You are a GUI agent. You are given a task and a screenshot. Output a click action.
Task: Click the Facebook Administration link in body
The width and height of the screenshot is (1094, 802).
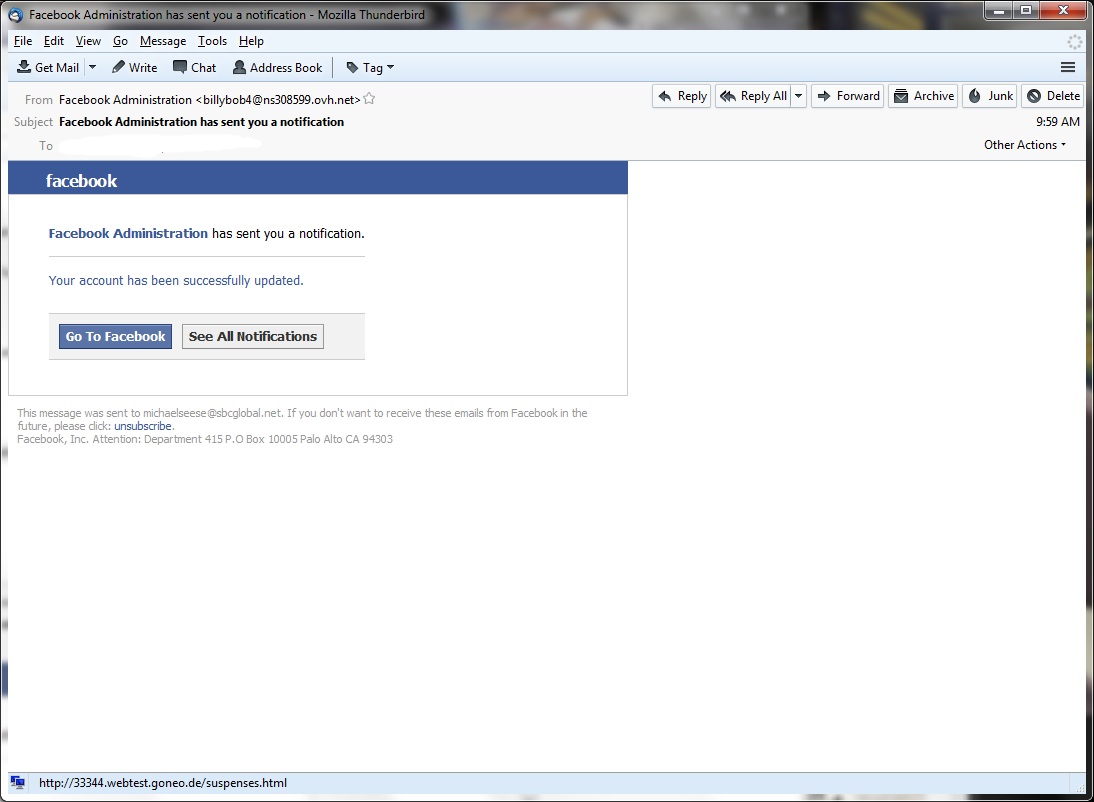[x=128, y=233]
